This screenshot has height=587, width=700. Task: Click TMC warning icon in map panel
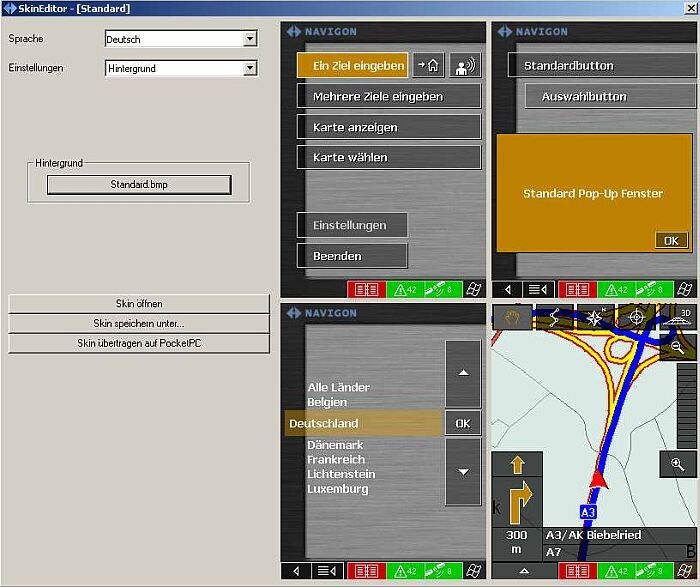tap(616, 571)
